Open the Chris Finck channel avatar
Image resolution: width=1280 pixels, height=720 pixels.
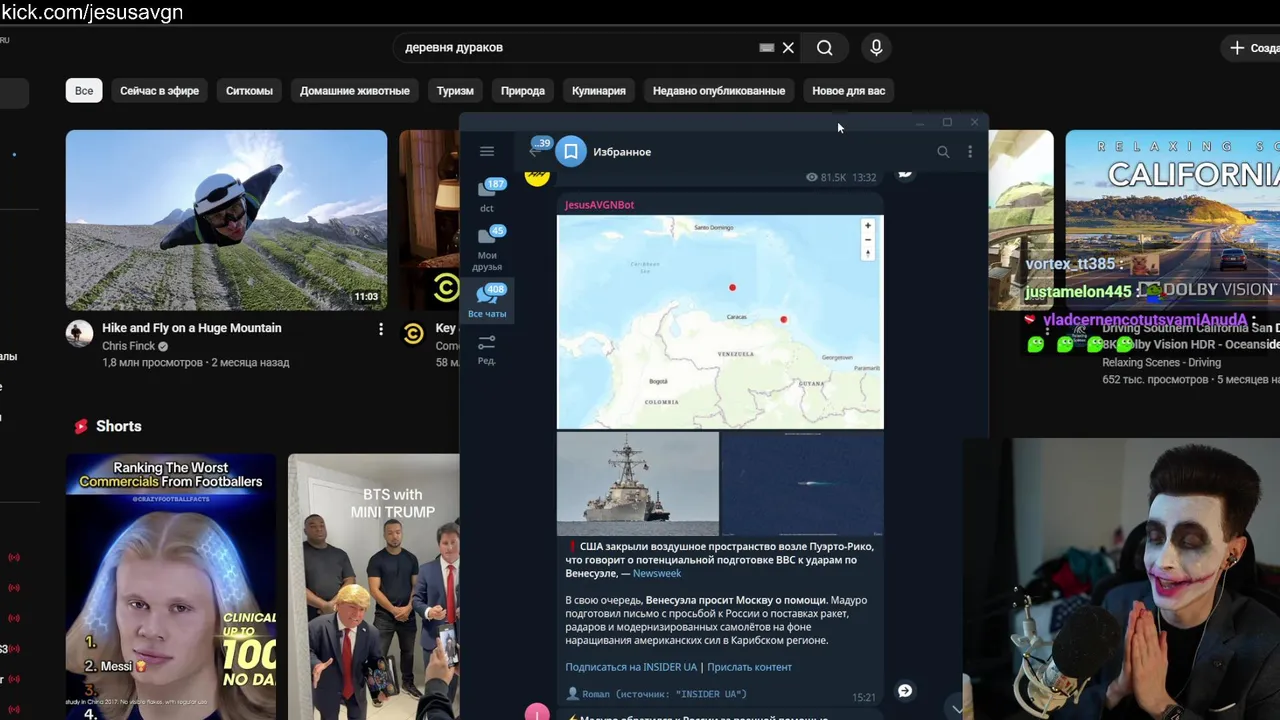(x=79, y=334)
